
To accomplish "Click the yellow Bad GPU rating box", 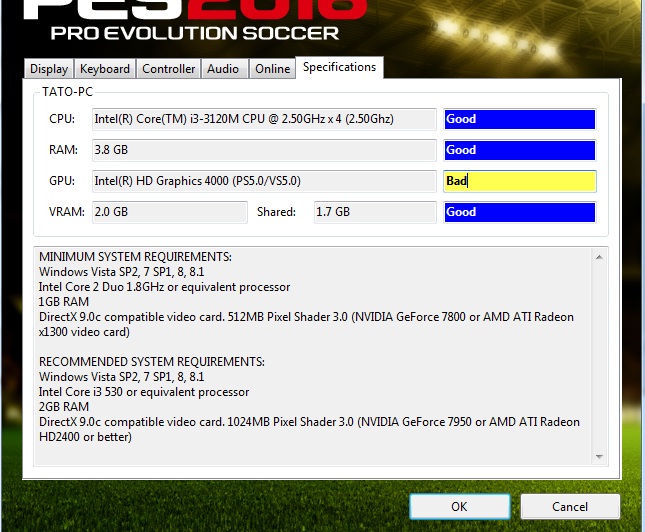I will pos(520,181).
